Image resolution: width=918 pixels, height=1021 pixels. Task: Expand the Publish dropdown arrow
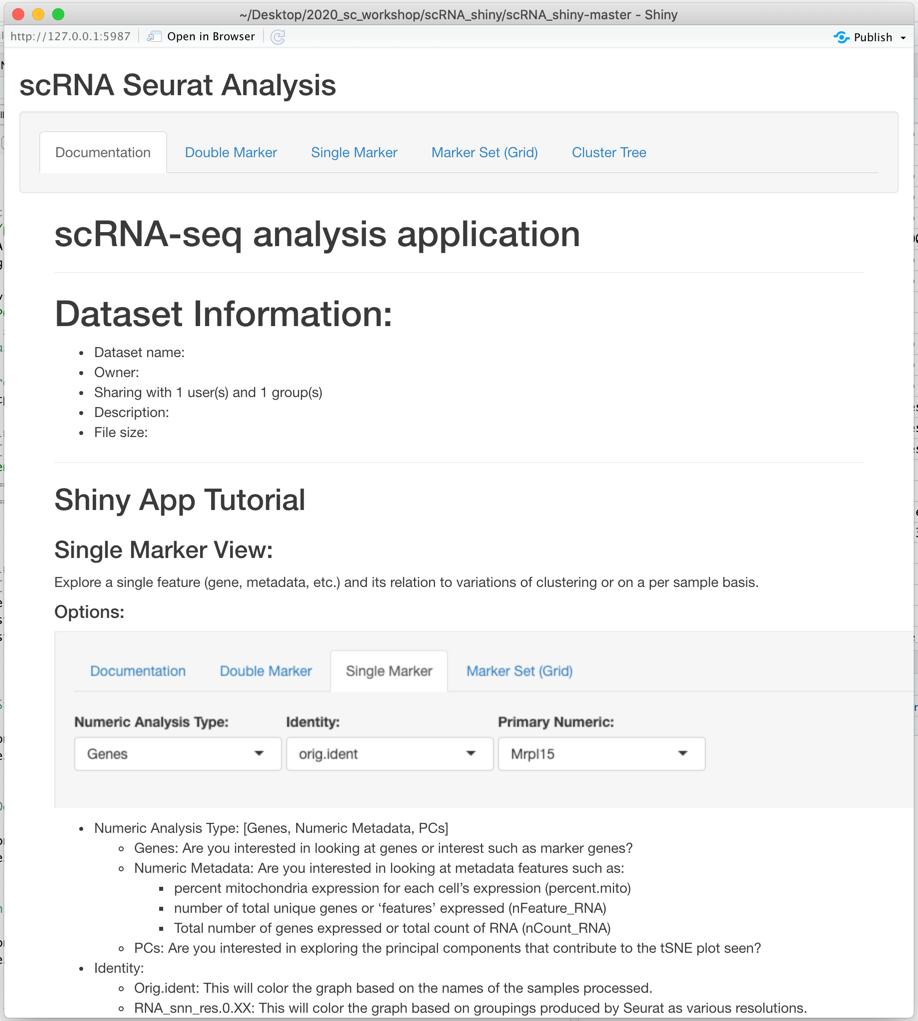click(x=904, y=38)
